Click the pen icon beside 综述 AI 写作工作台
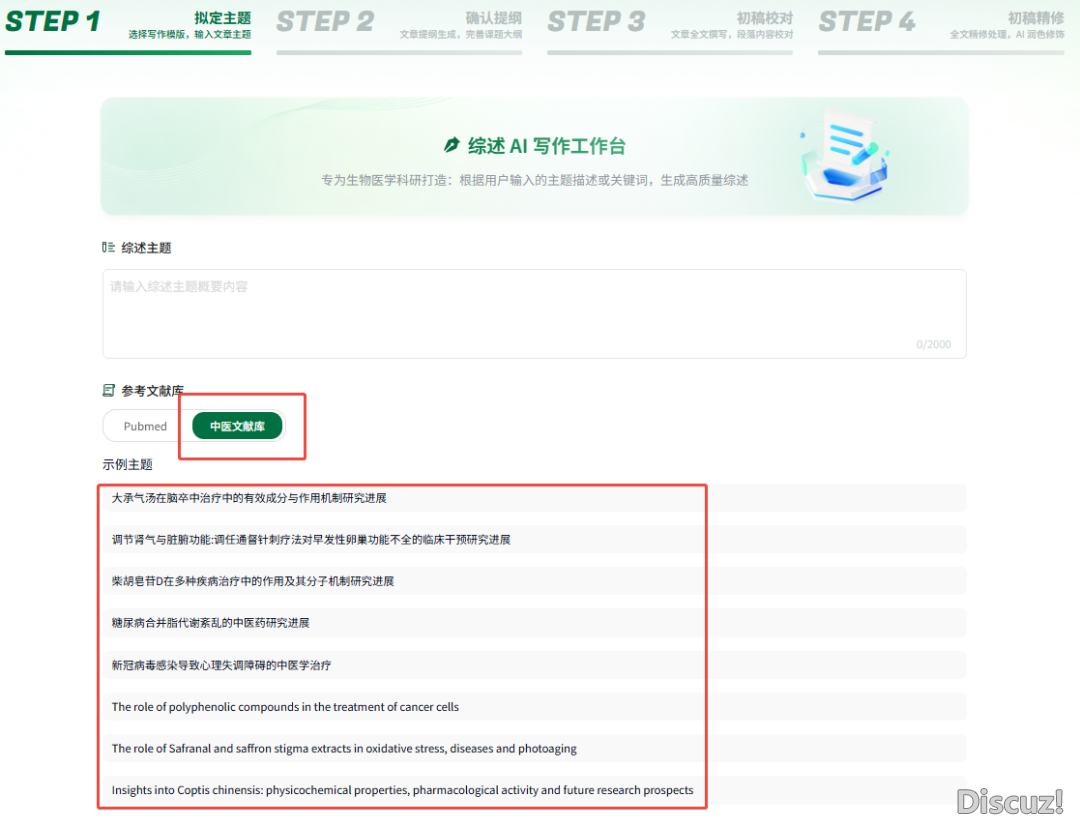Screen dimensions: 1080x826 (452, 145)
